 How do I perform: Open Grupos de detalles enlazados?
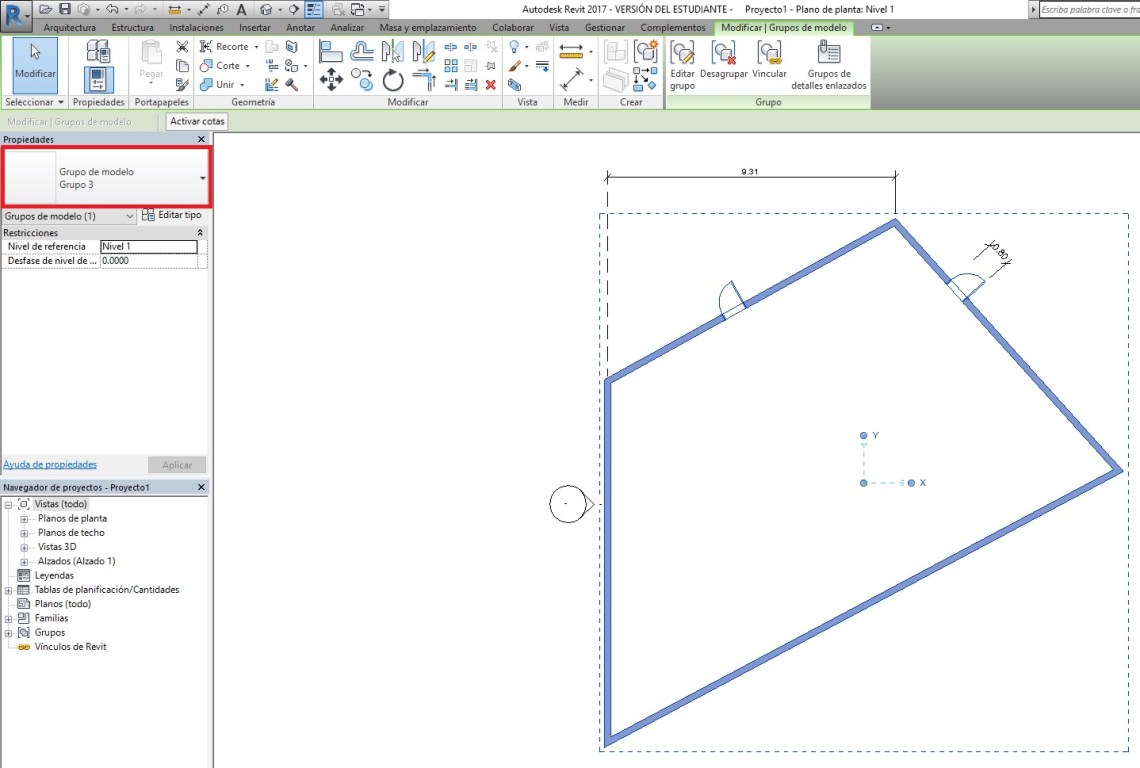(x=829, y=66)
